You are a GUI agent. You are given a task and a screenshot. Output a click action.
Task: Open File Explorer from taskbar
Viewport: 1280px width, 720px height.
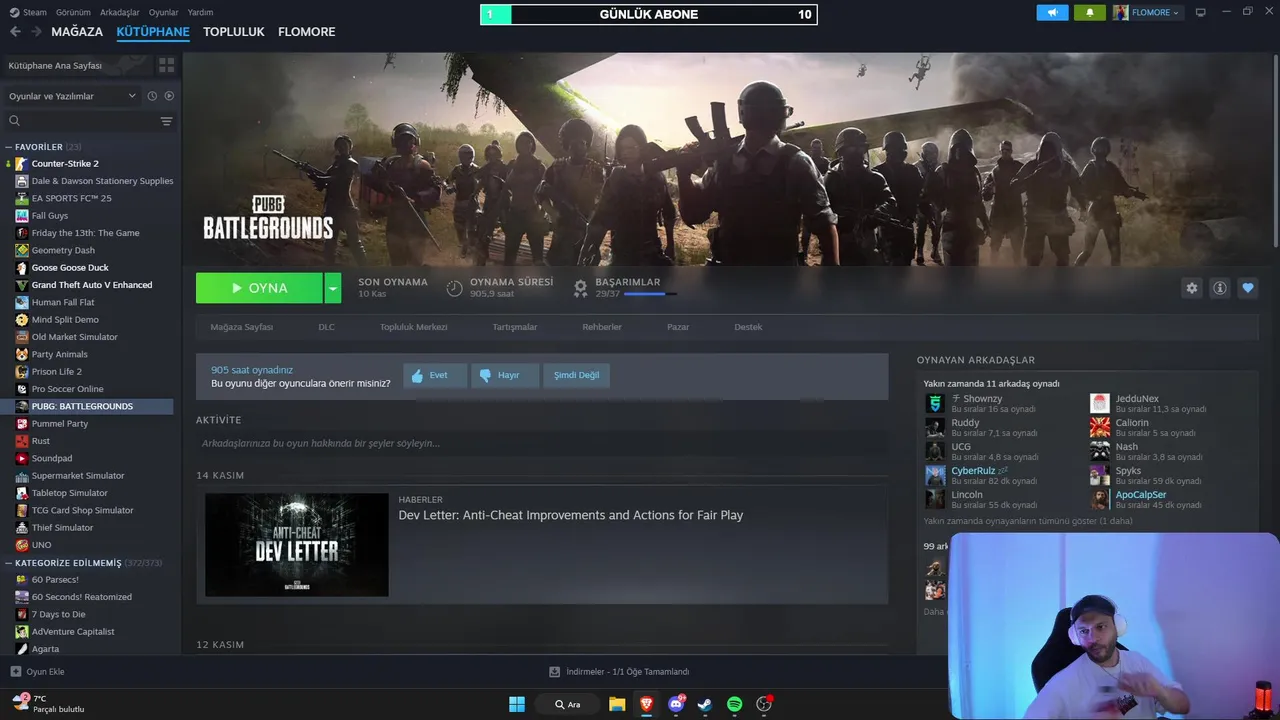click(617, 704)
